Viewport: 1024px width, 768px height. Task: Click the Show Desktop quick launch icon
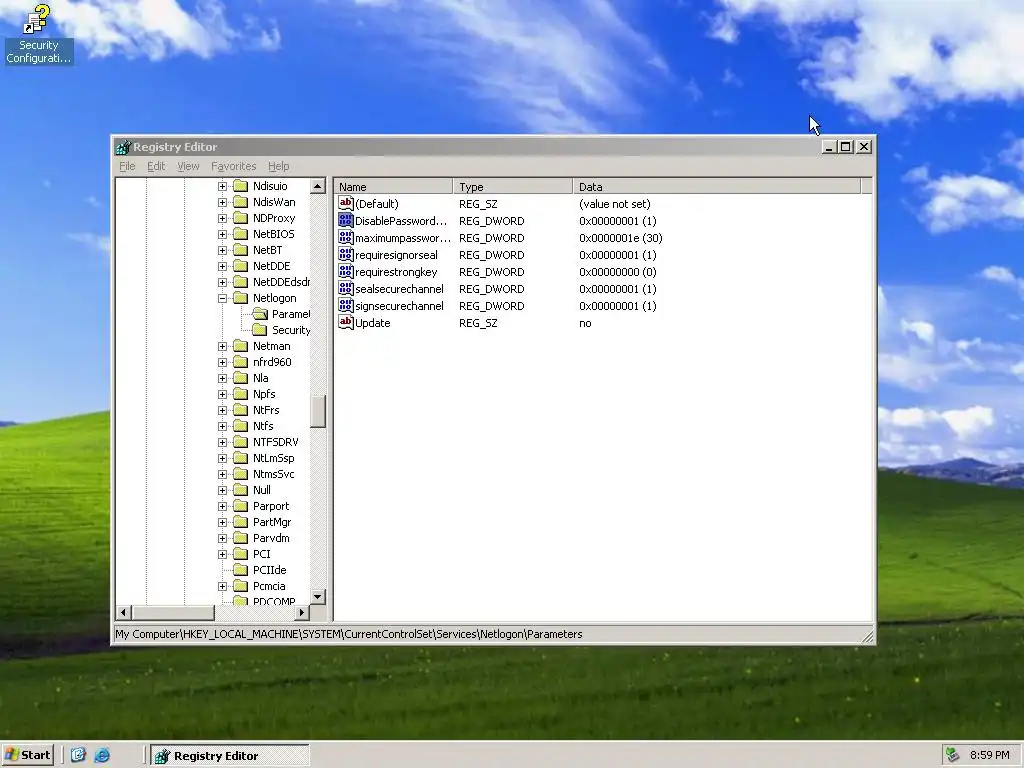(x=78, y=756)
